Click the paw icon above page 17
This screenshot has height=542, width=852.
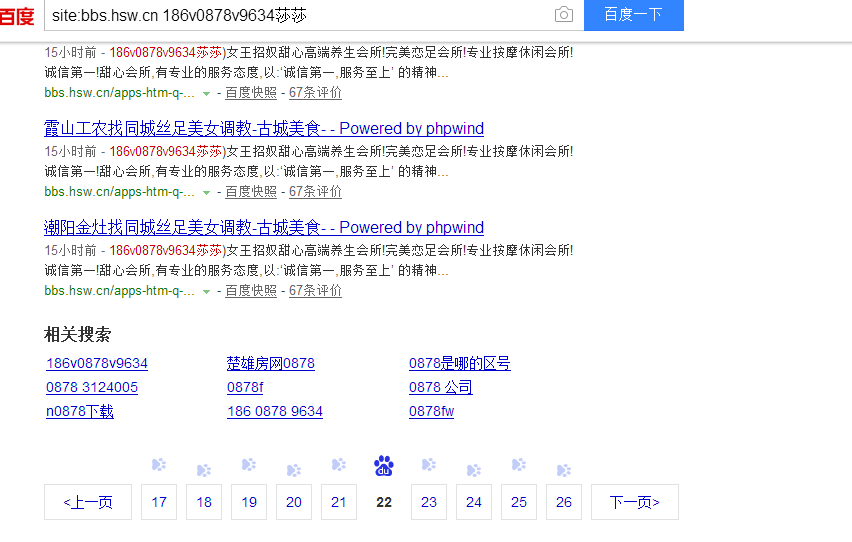tap(158, 465)
